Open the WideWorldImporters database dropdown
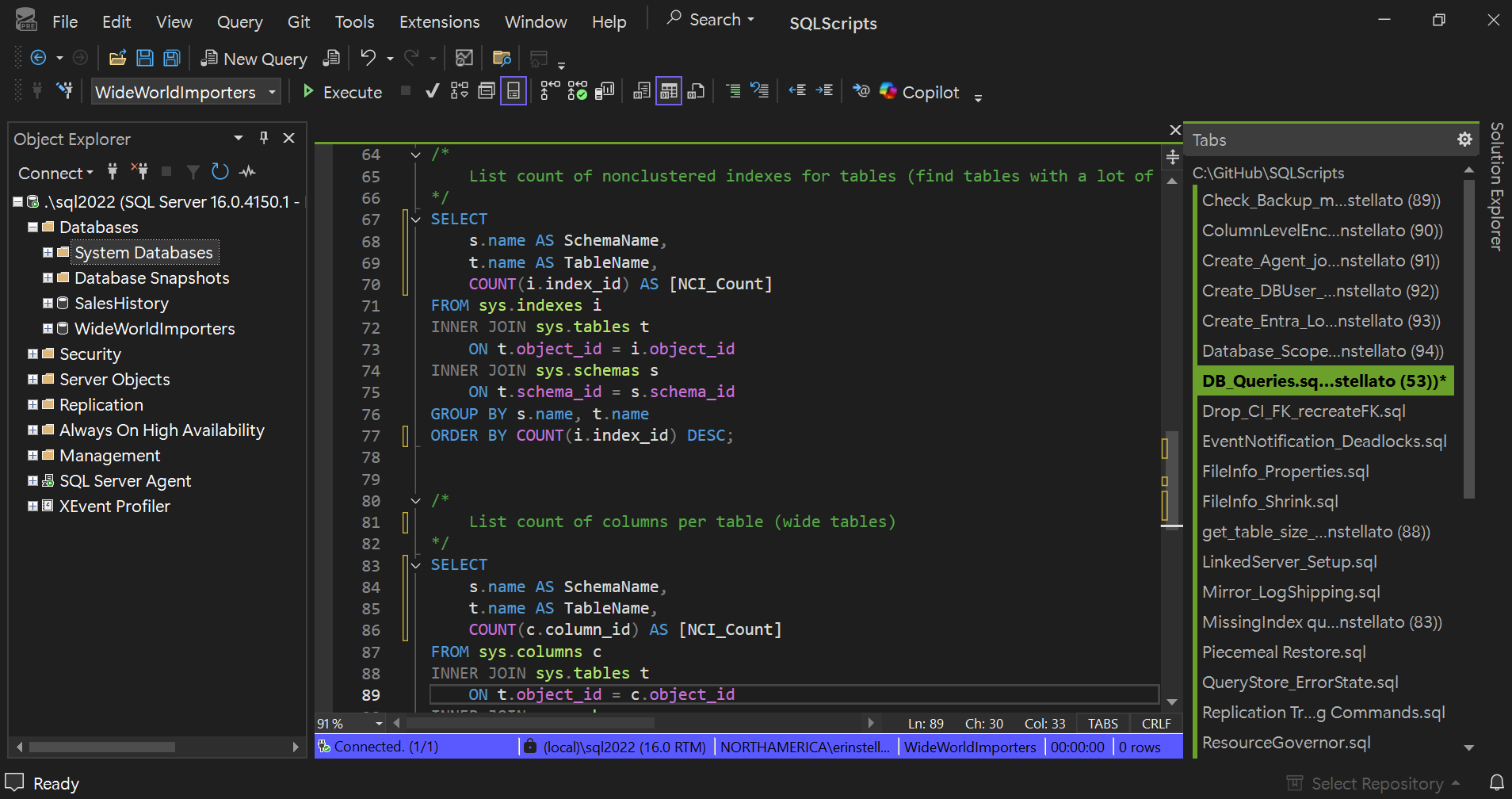This screenshot has height=799, width=1512. pos(272,92)
